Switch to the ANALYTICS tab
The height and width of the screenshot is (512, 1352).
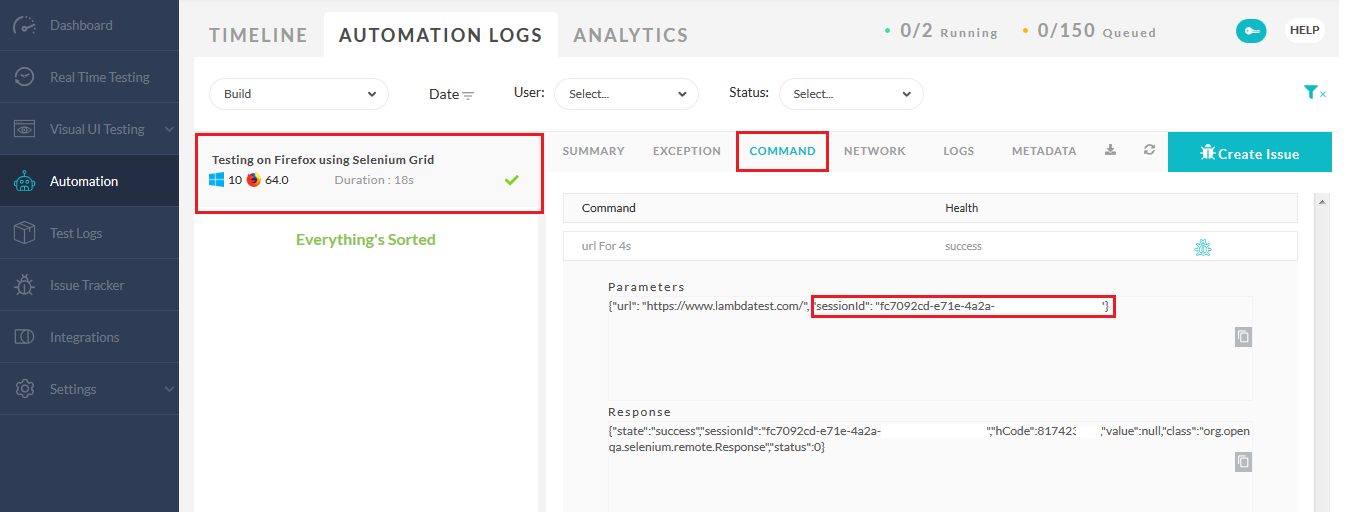coord(631,35)
